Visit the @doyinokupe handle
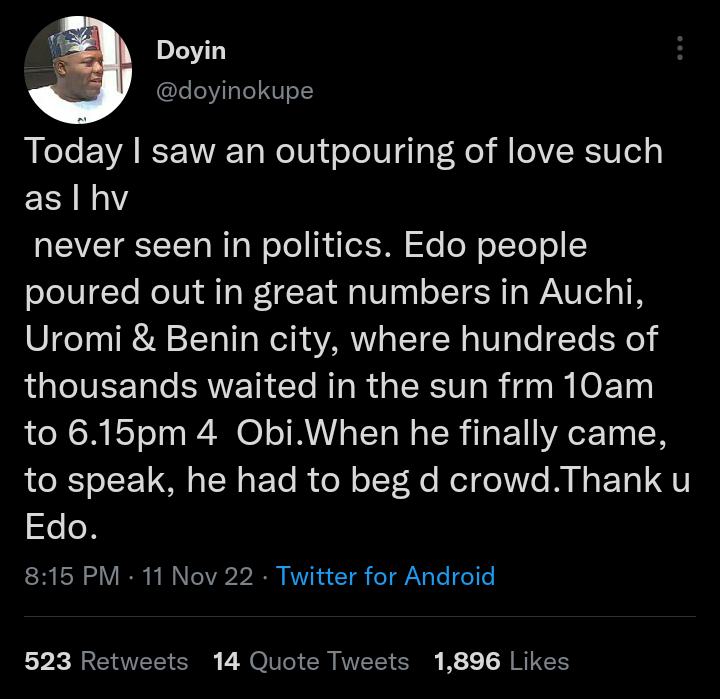Viewport: 720px width, 699px height. [x=235, y=90]
